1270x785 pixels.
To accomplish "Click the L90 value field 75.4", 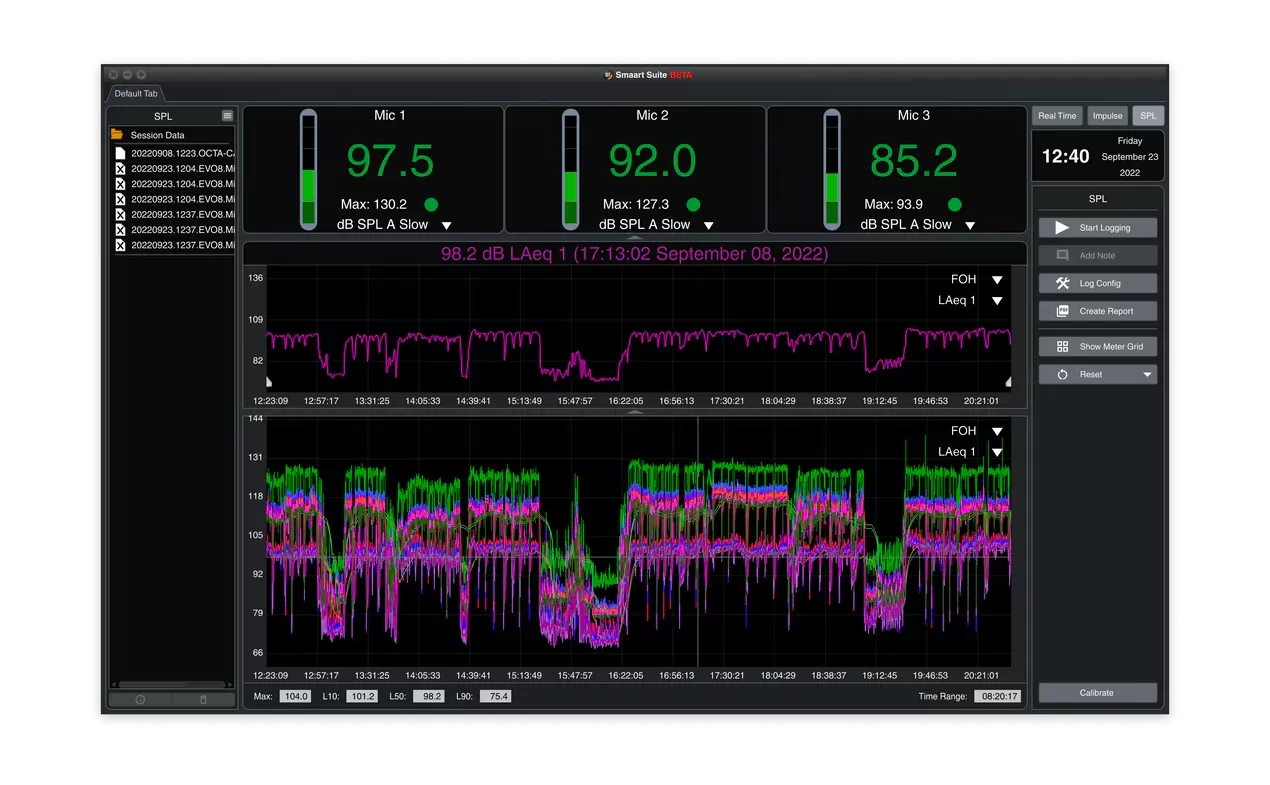I will 496,696.
